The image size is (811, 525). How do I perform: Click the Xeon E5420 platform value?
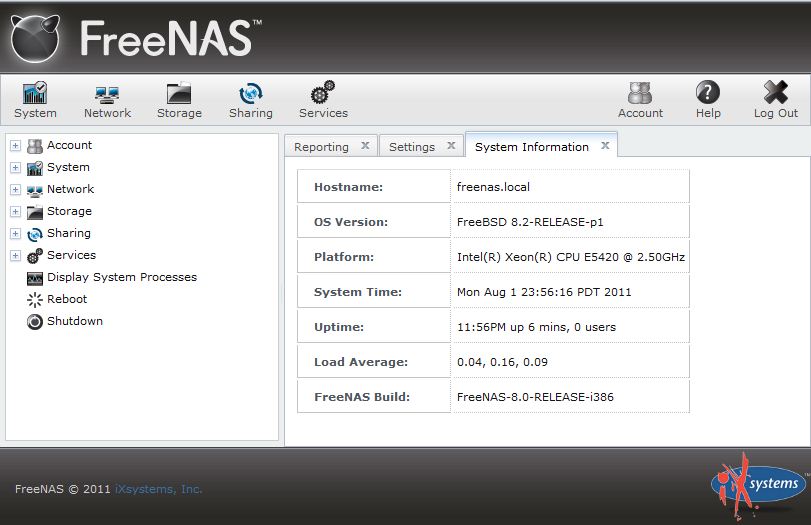(571, 257)
